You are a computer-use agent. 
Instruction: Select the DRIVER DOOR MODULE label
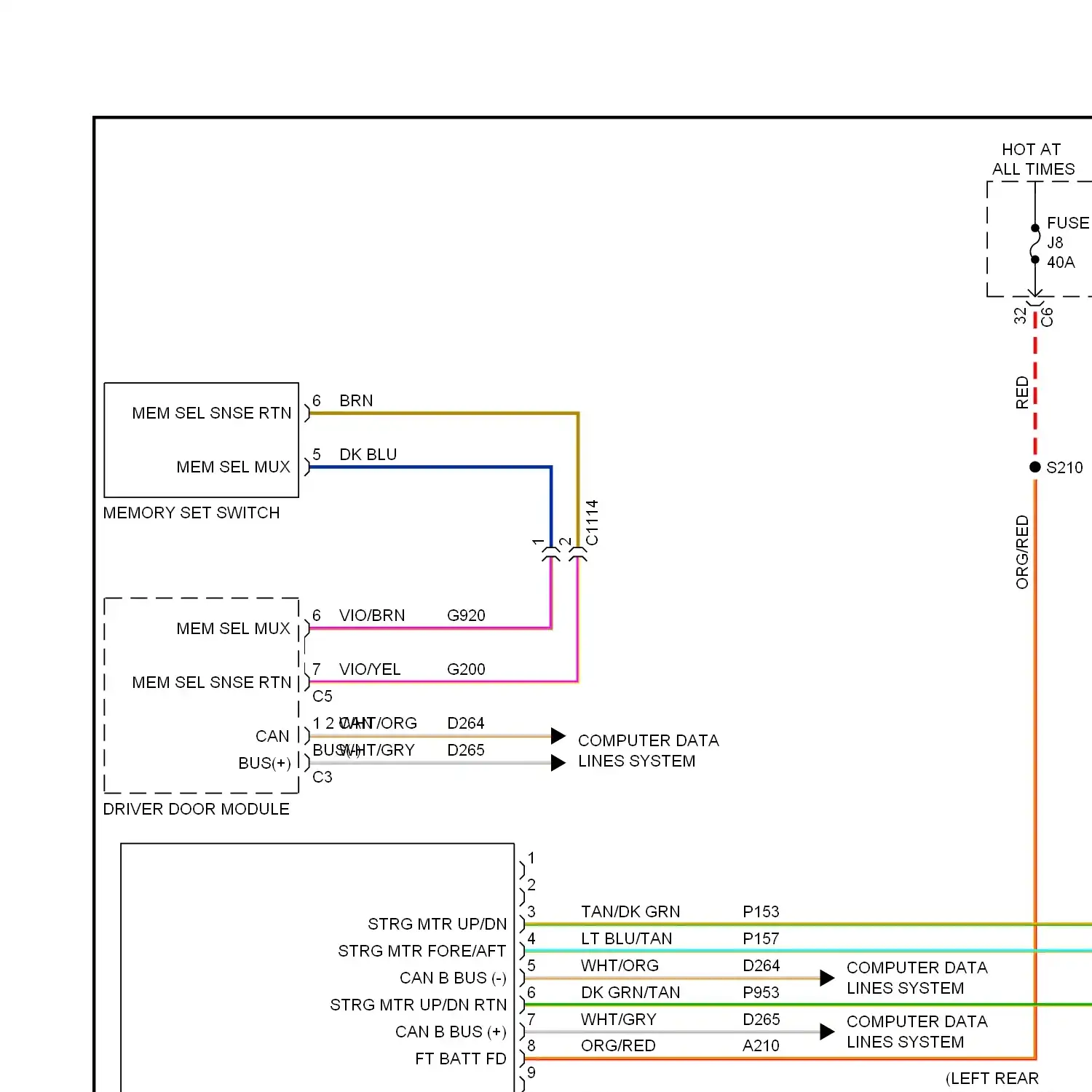tap(196, 809)
